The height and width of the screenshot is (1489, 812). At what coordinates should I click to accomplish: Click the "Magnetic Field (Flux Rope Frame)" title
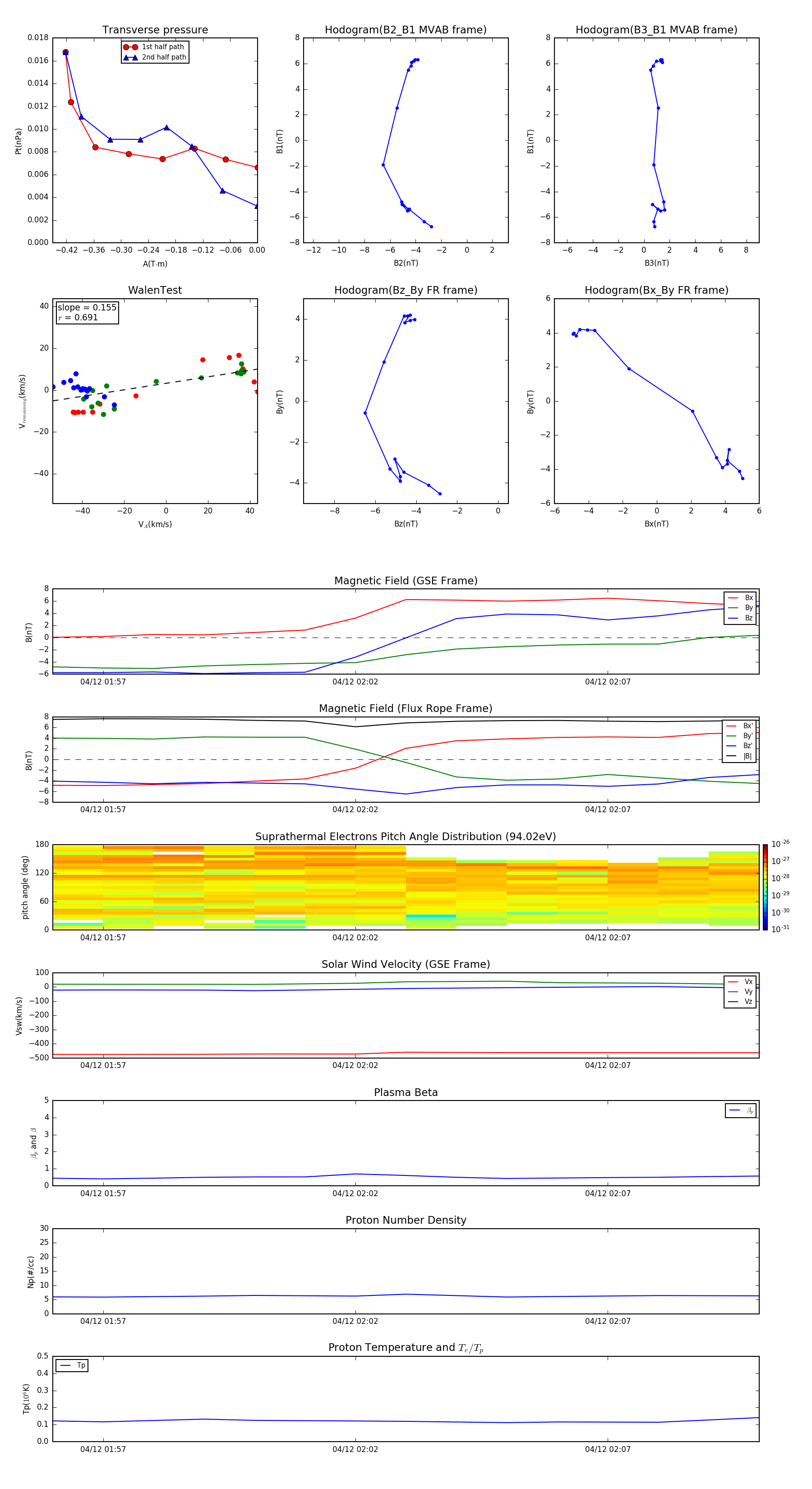[406, 709]
